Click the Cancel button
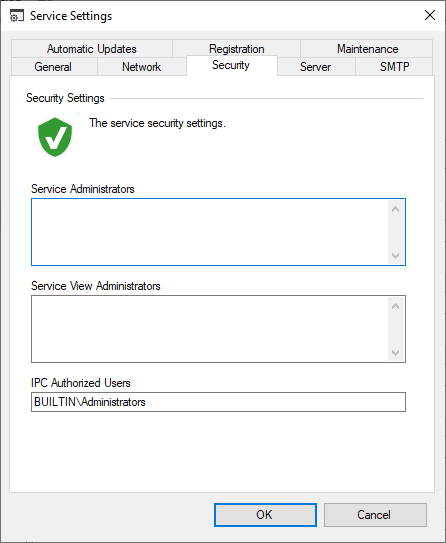 pos(375,515)
